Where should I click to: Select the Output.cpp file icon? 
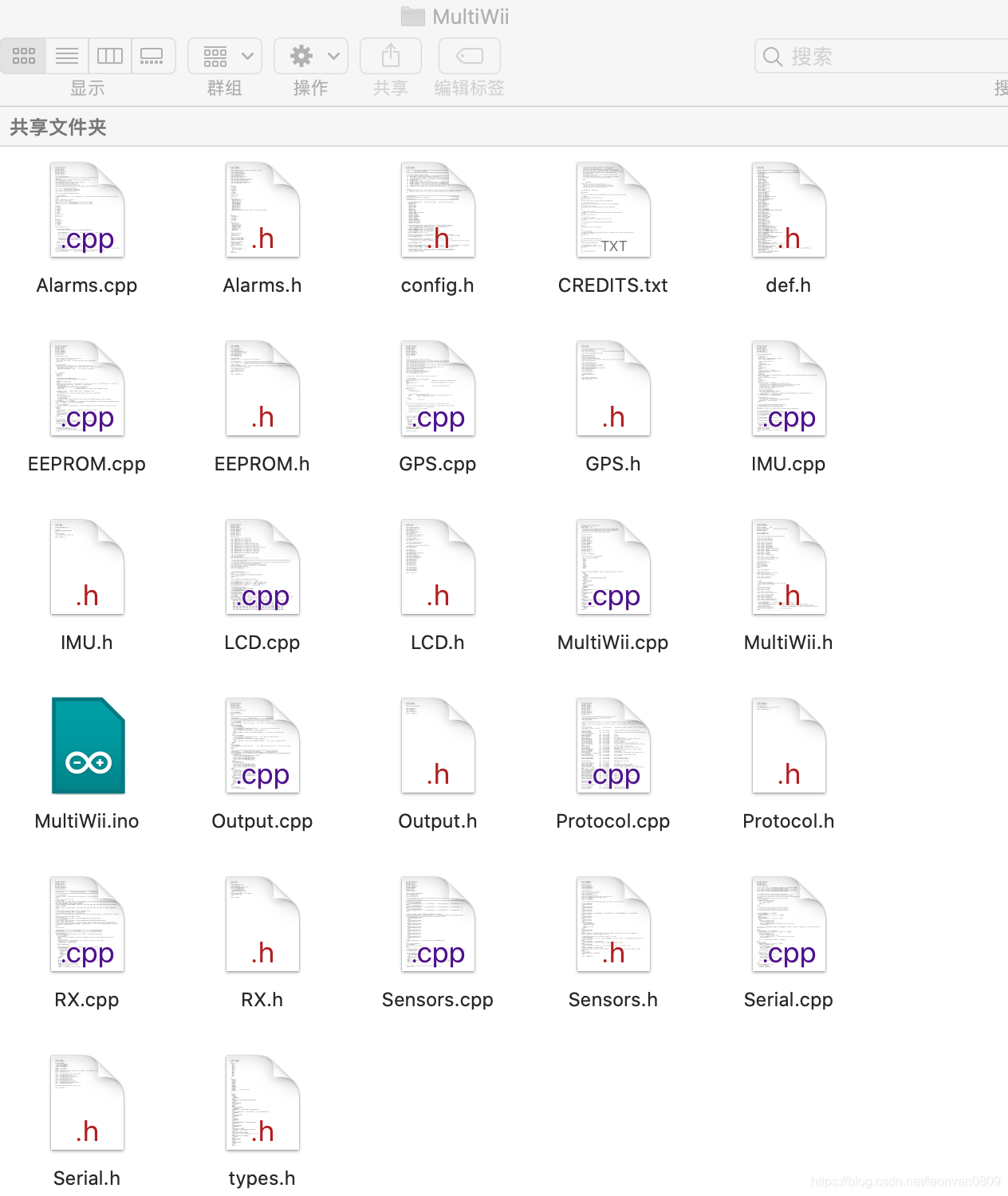tap(263, 746)
